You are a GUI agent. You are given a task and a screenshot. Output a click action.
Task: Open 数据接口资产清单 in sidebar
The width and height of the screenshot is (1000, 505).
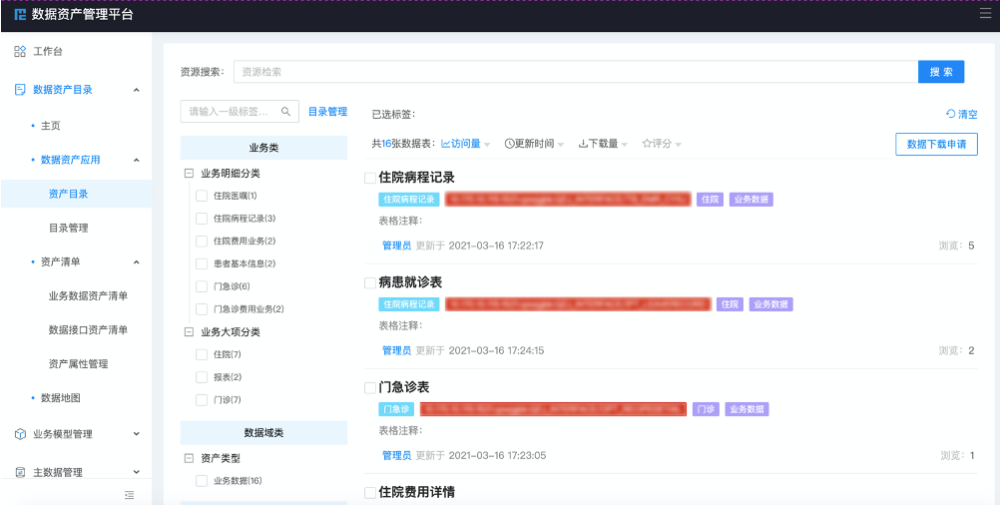point(88,330)
